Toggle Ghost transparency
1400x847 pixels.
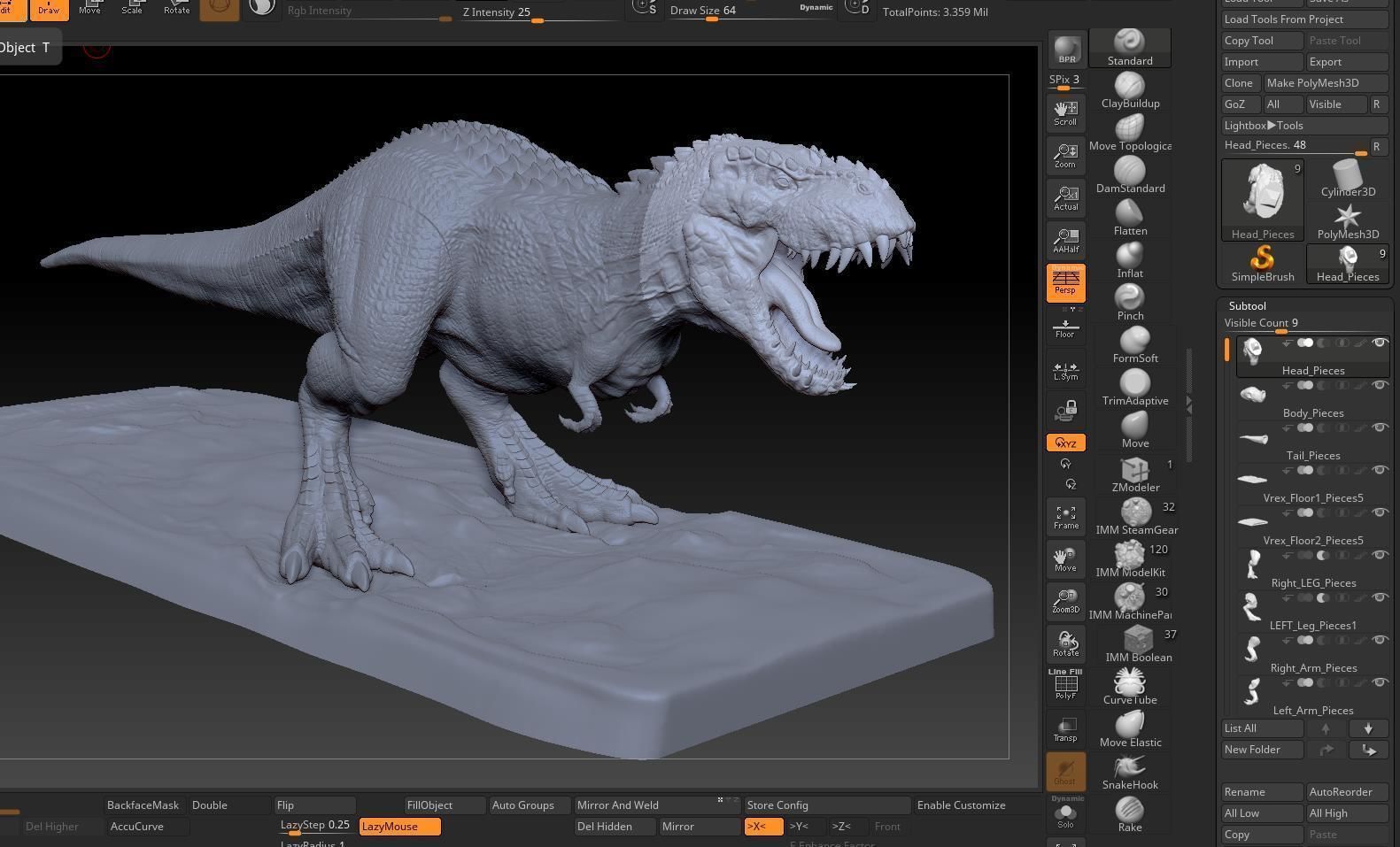1065,772
